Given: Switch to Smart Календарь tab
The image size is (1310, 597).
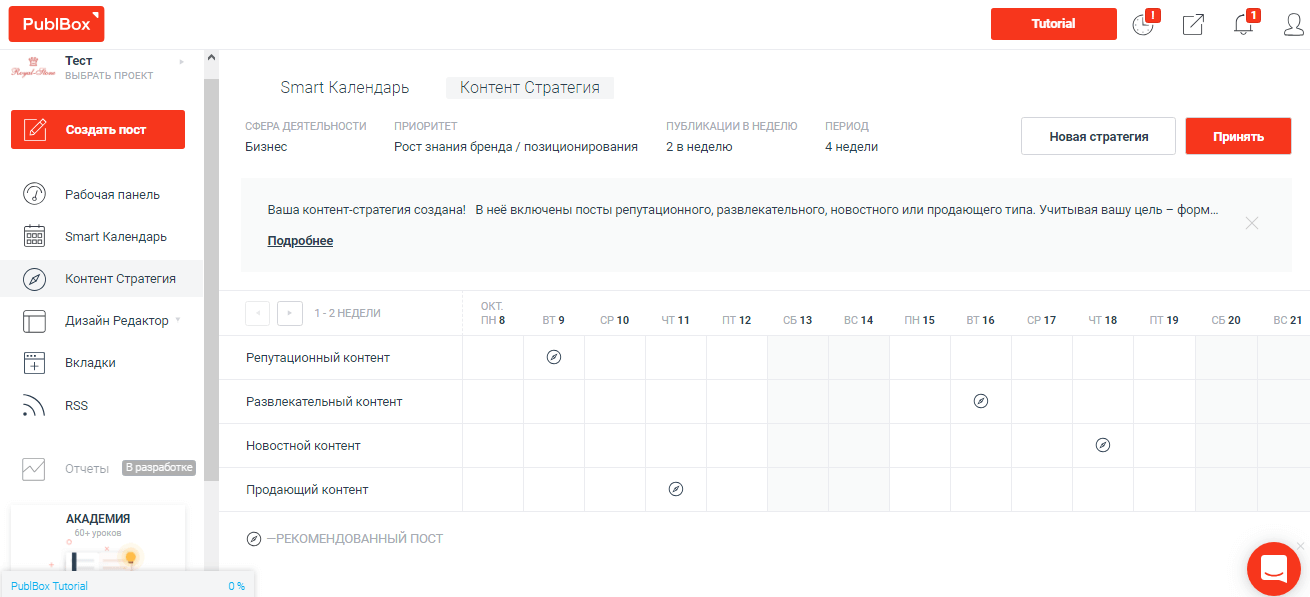Looking at the screenshot, I should [344, 88].
